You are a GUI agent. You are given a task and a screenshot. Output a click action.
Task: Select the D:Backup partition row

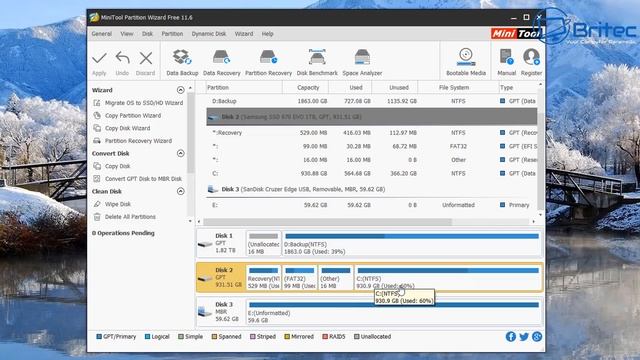pos(371,101)
